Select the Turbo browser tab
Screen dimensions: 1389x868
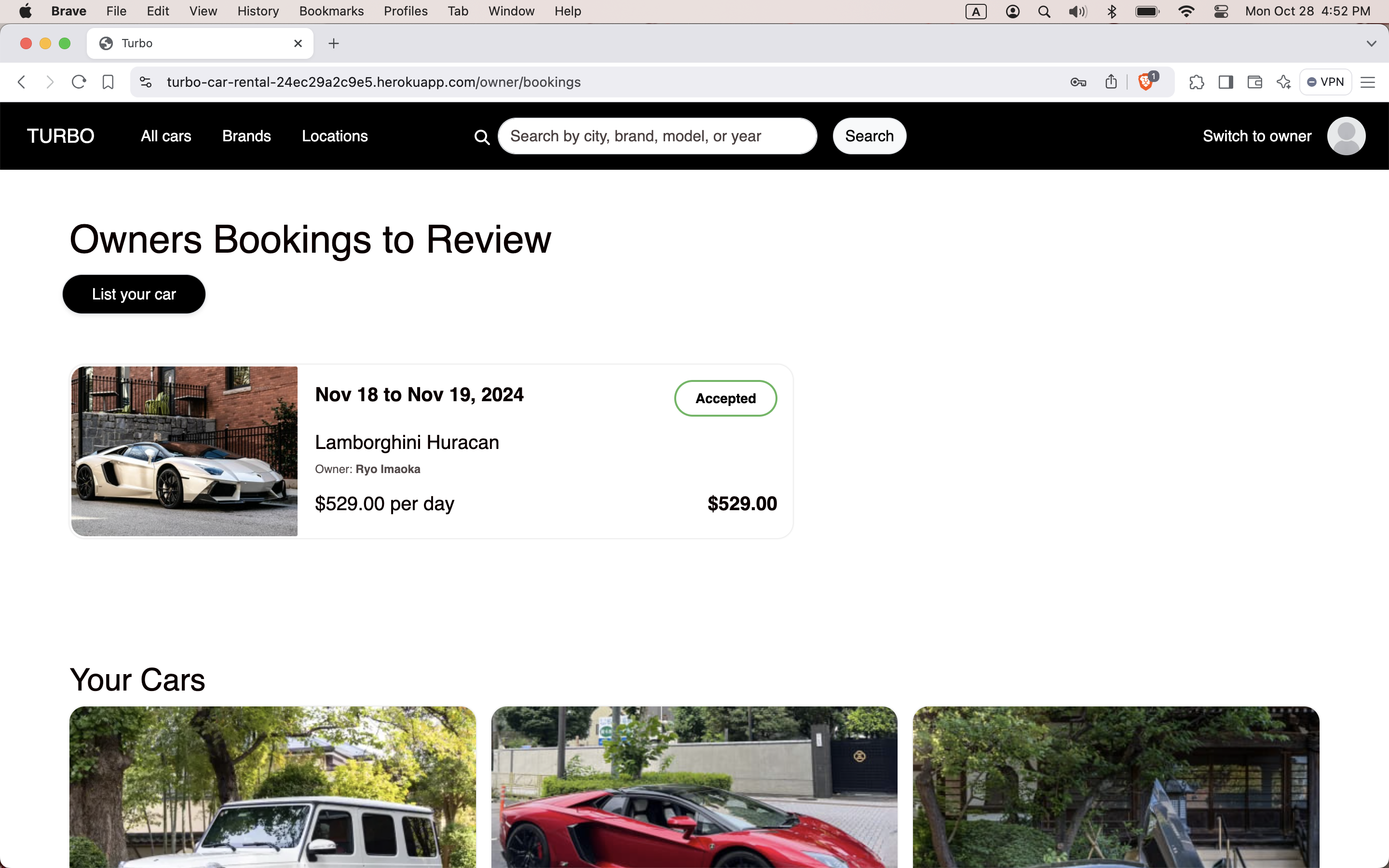[x=200, y=43]
